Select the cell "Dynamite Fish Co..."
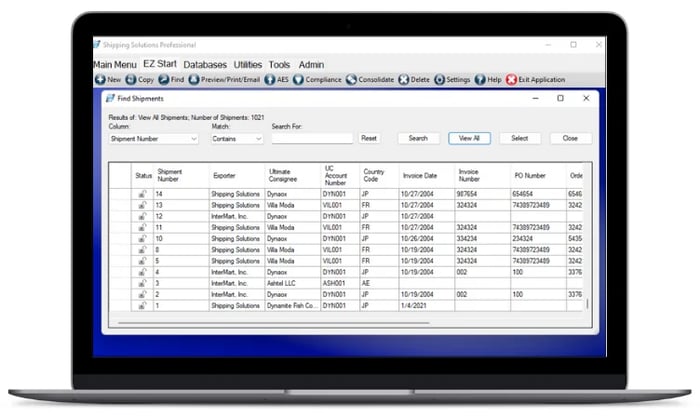 coord(292,305)
